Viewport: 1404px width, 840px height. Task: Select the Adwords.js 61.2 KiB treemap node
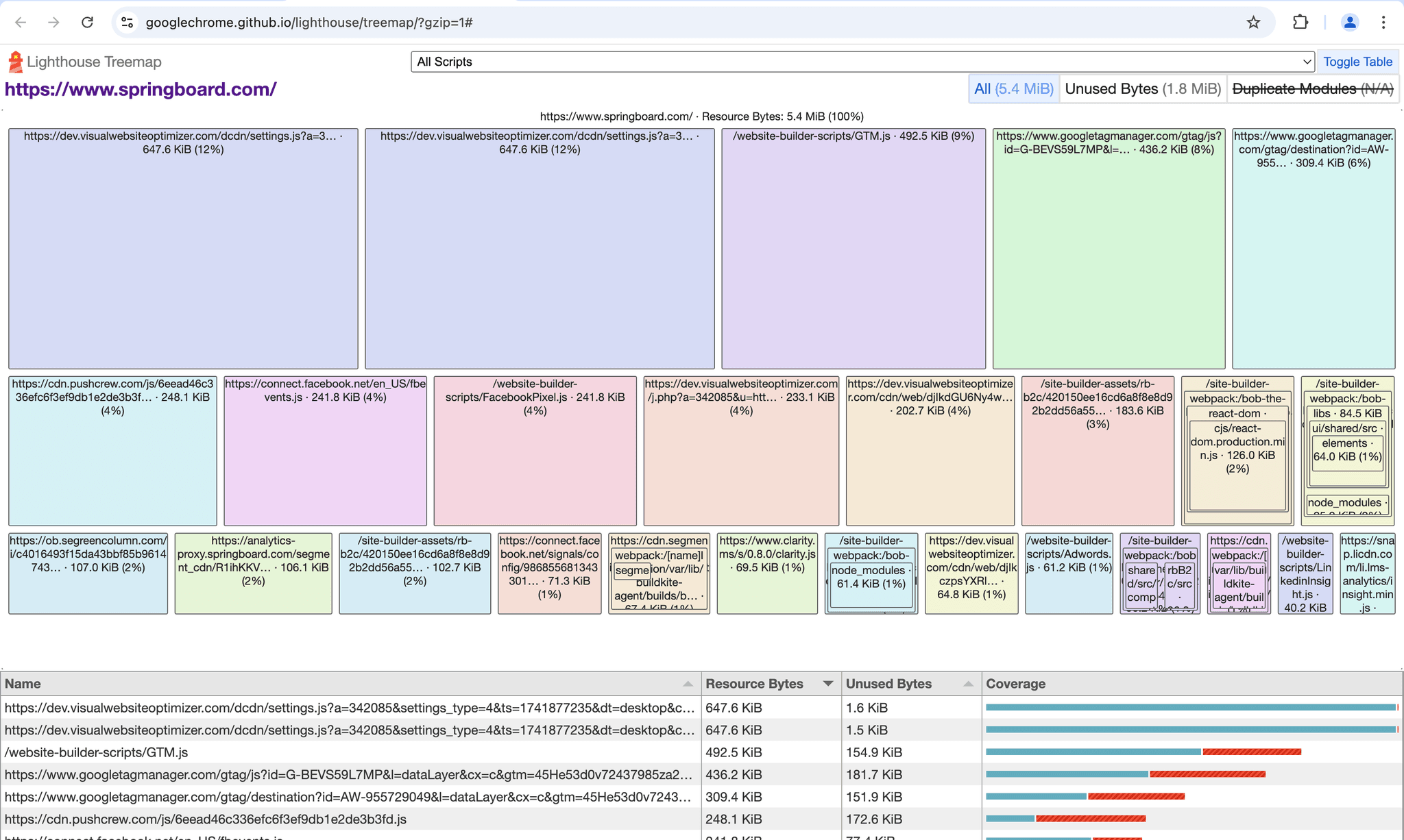pos(1069,573)
